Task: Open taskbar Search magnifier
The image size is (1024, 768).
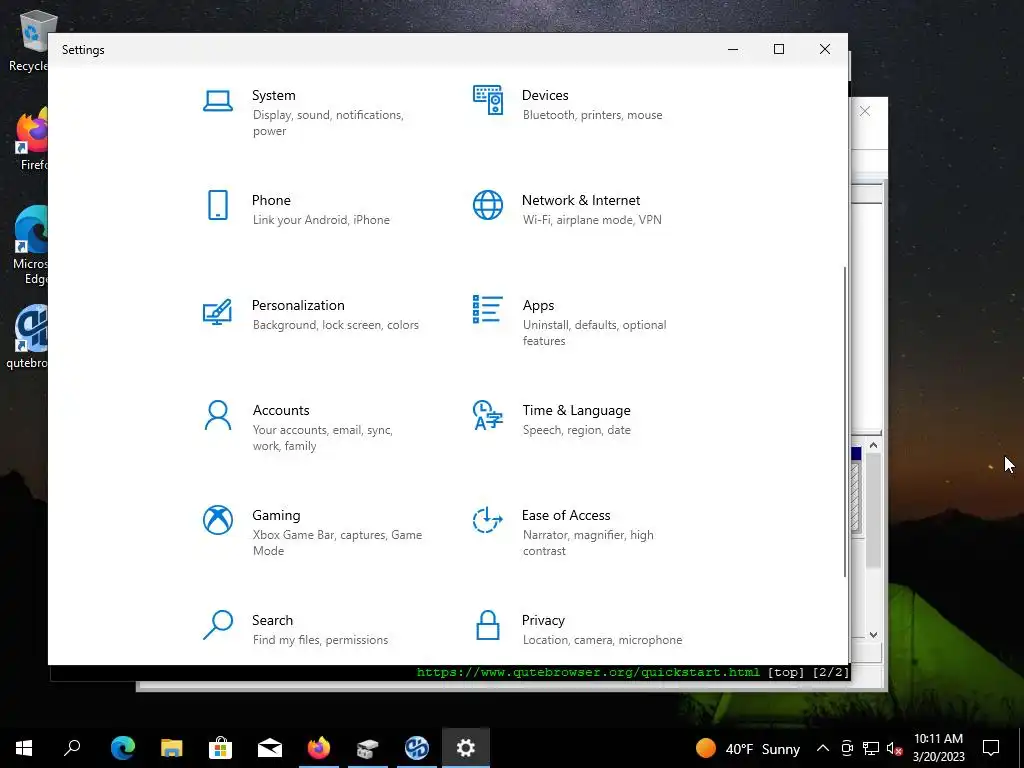Action: point(72,748)
